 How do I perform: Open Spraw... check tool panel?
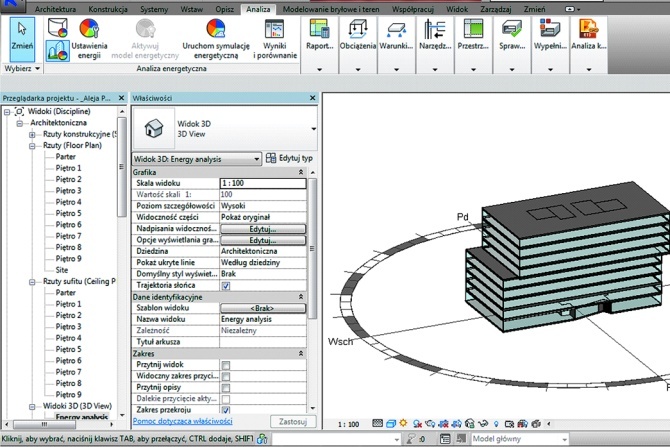511,29
